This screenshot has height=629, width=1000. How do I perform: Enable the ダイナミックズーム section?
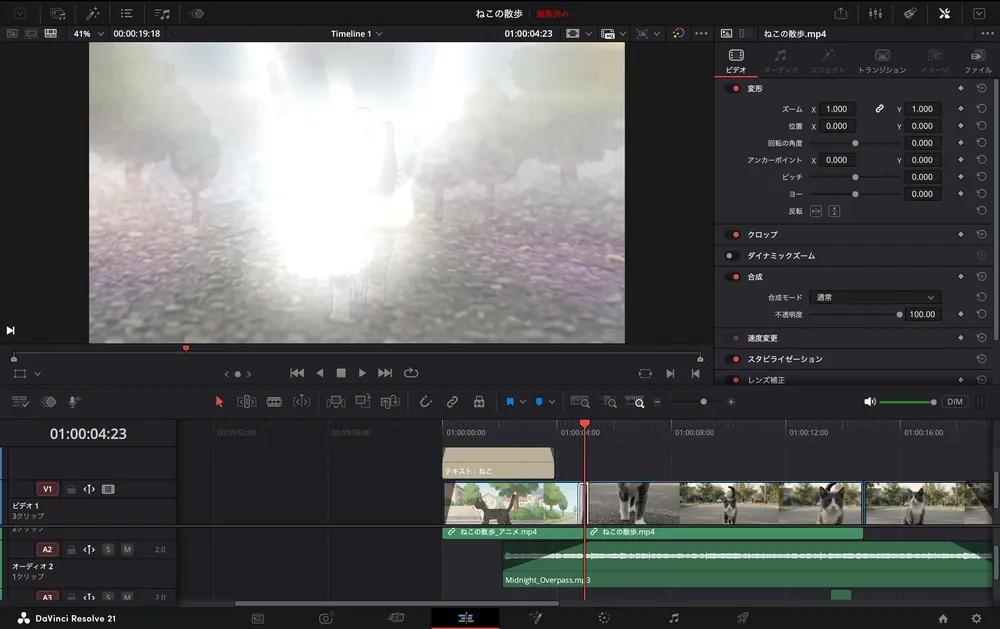[x=730, y=256]
